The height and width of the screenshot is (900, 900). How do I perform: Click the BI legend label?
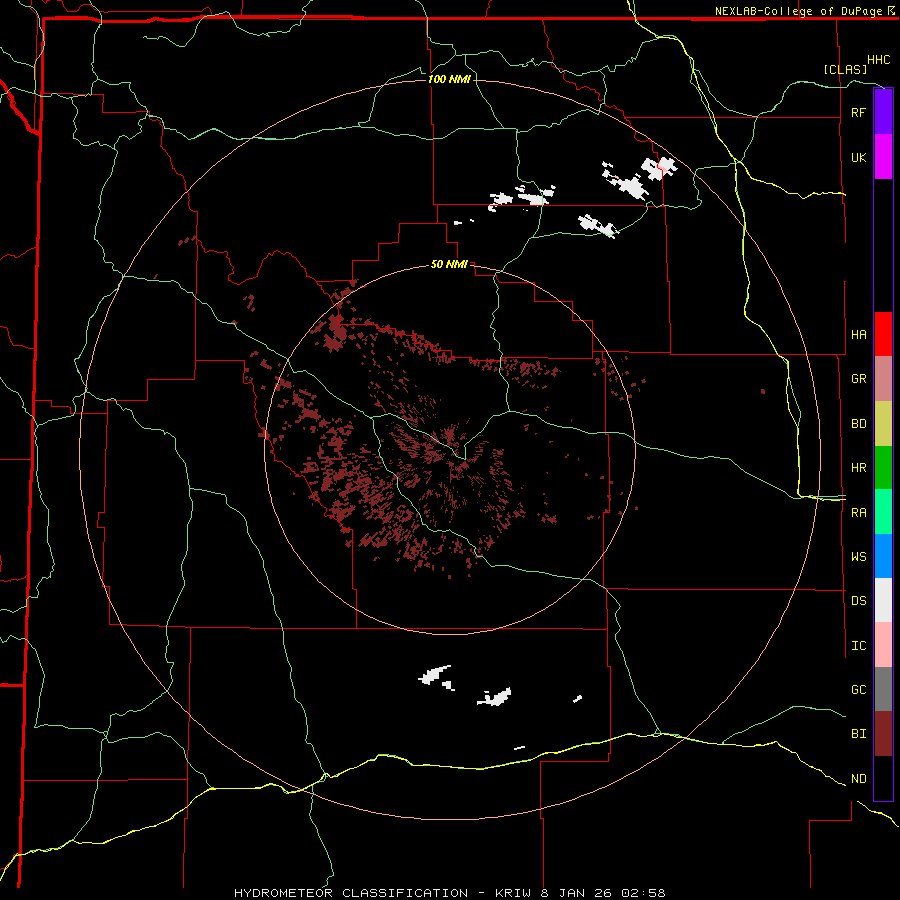(858, 734)
